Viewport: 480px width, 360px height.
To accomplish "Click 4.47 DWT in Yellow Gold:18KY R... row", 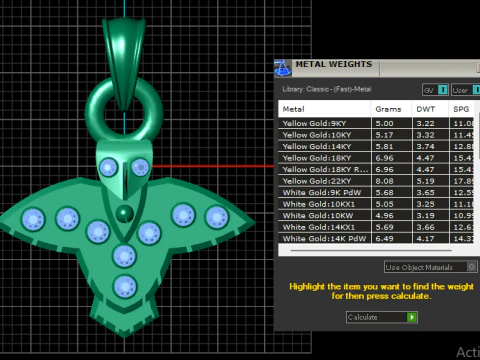I will tap(425, 169).
